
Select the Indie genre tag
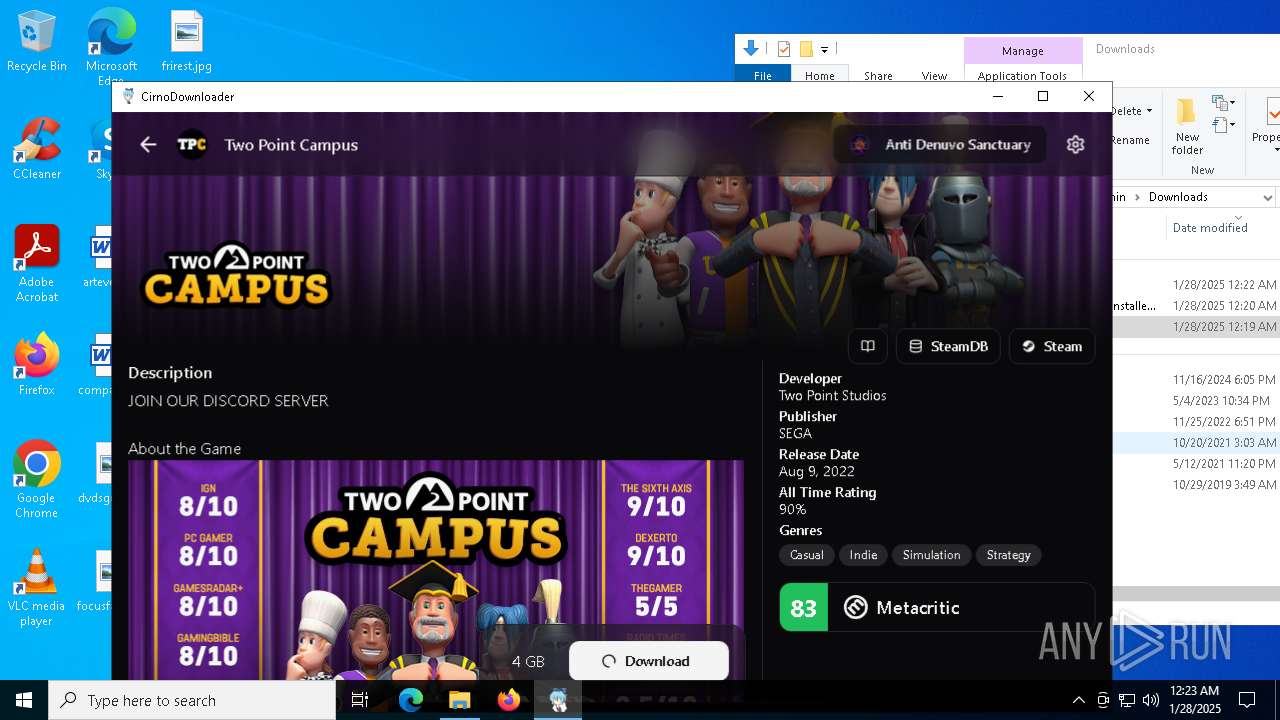pyautogui.click(x=863, y=555)
